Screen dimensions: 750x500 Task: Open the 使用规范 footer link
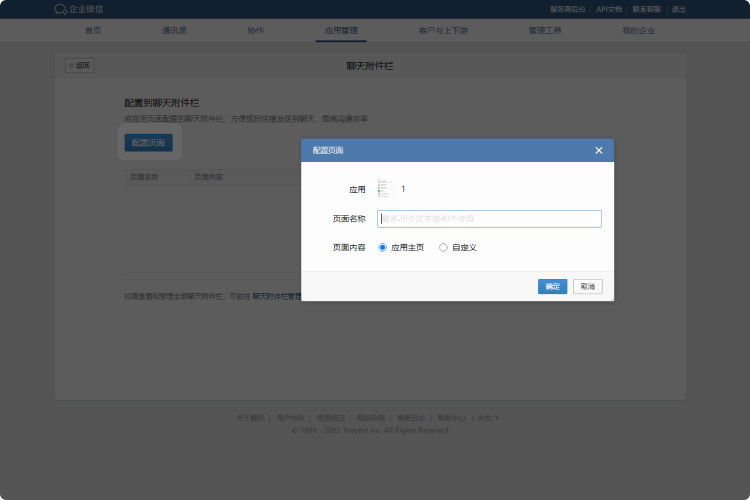(331, 418)
